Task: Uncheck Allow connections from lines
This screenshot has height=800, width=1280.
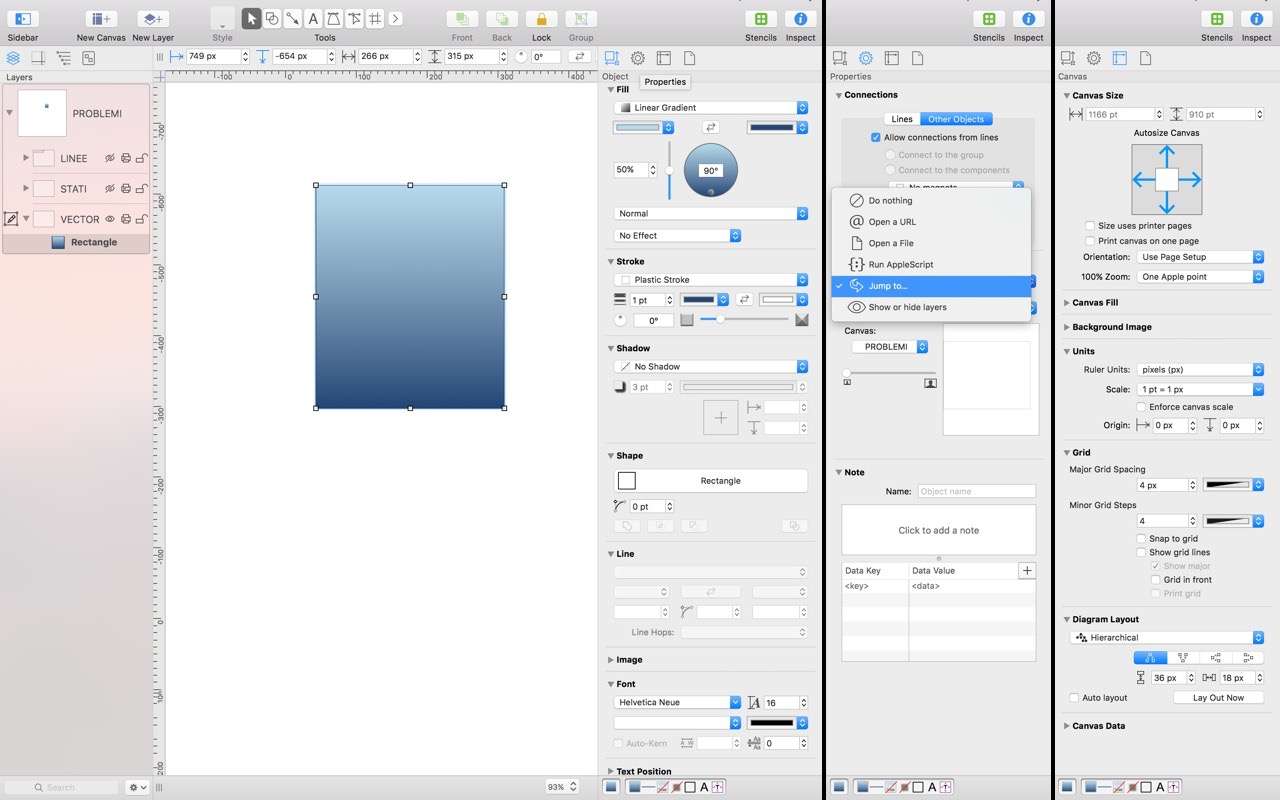Action: pyautogui.click(x=876, y=138)
